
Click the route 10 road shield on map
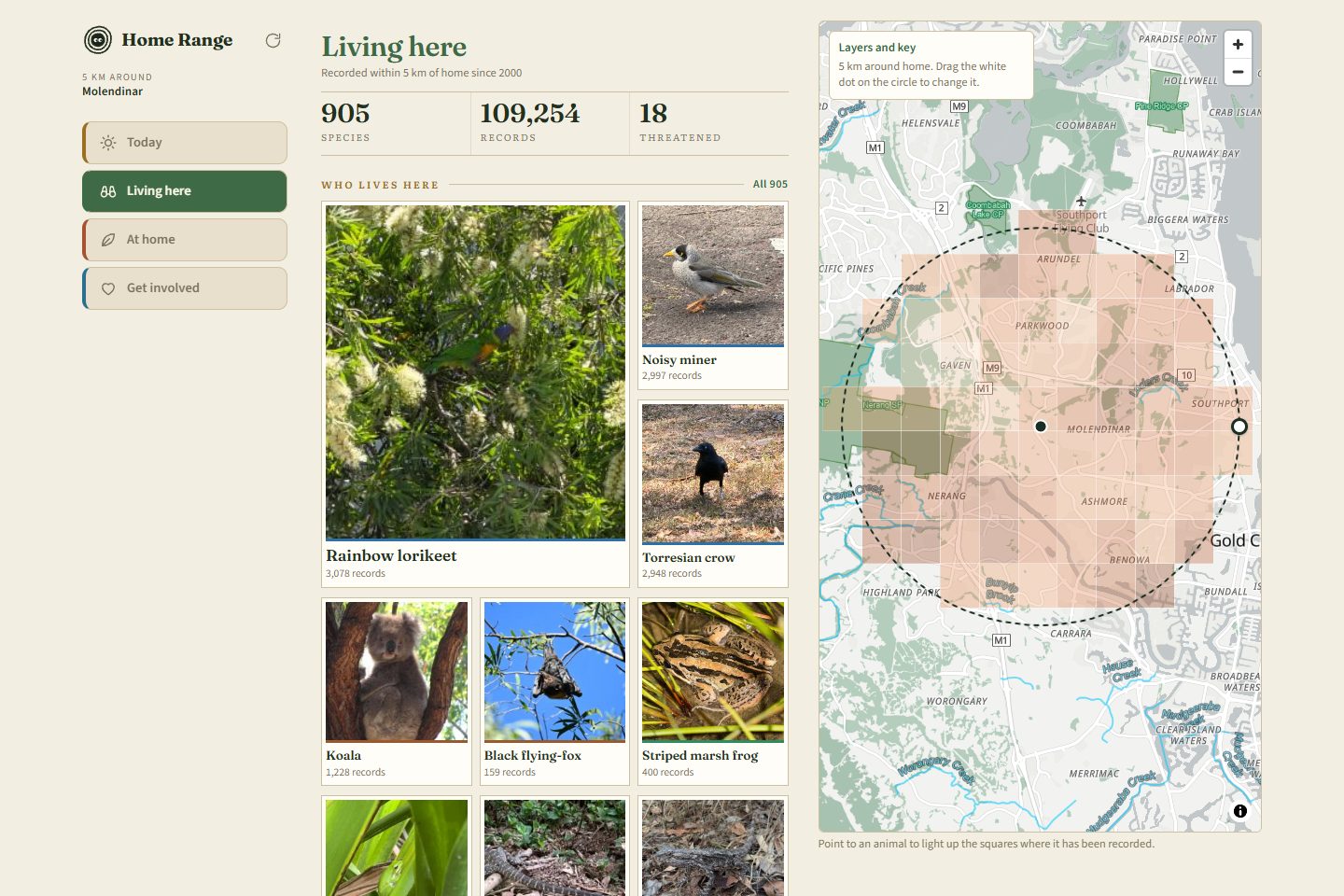(x=1186, y=375)
